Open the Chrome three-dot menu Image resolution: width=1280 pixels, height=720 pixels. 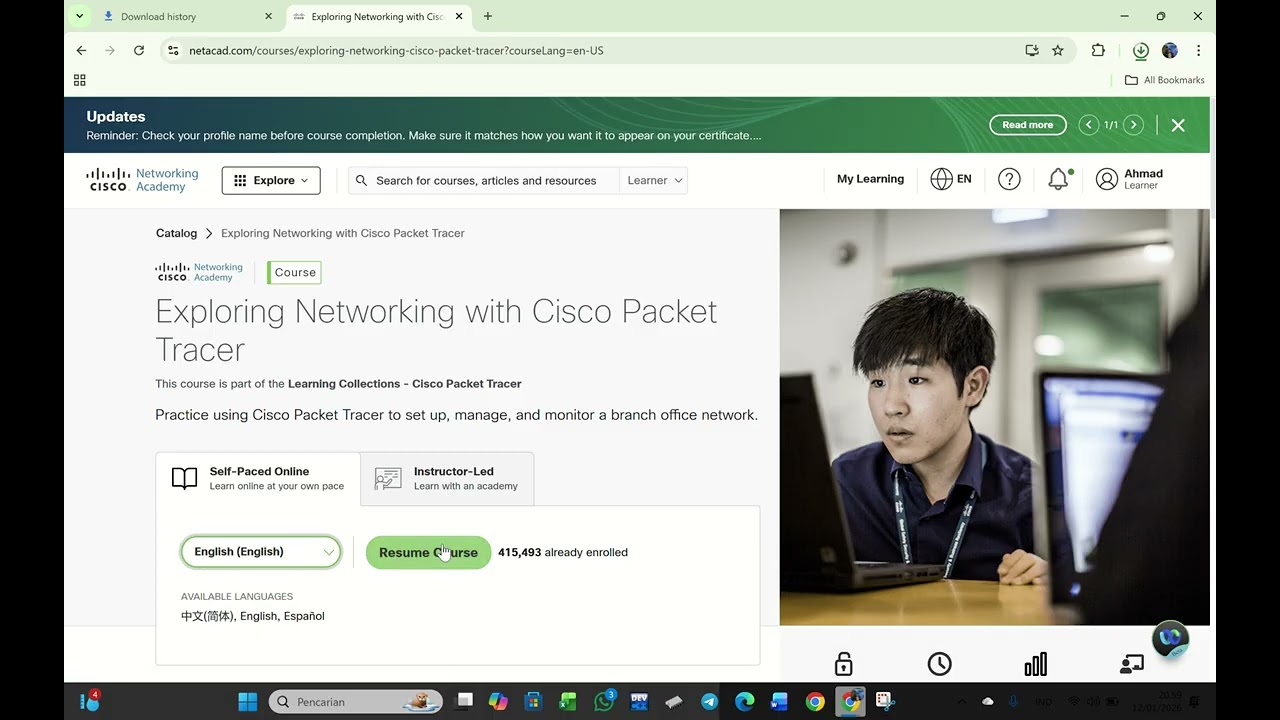1198,50
